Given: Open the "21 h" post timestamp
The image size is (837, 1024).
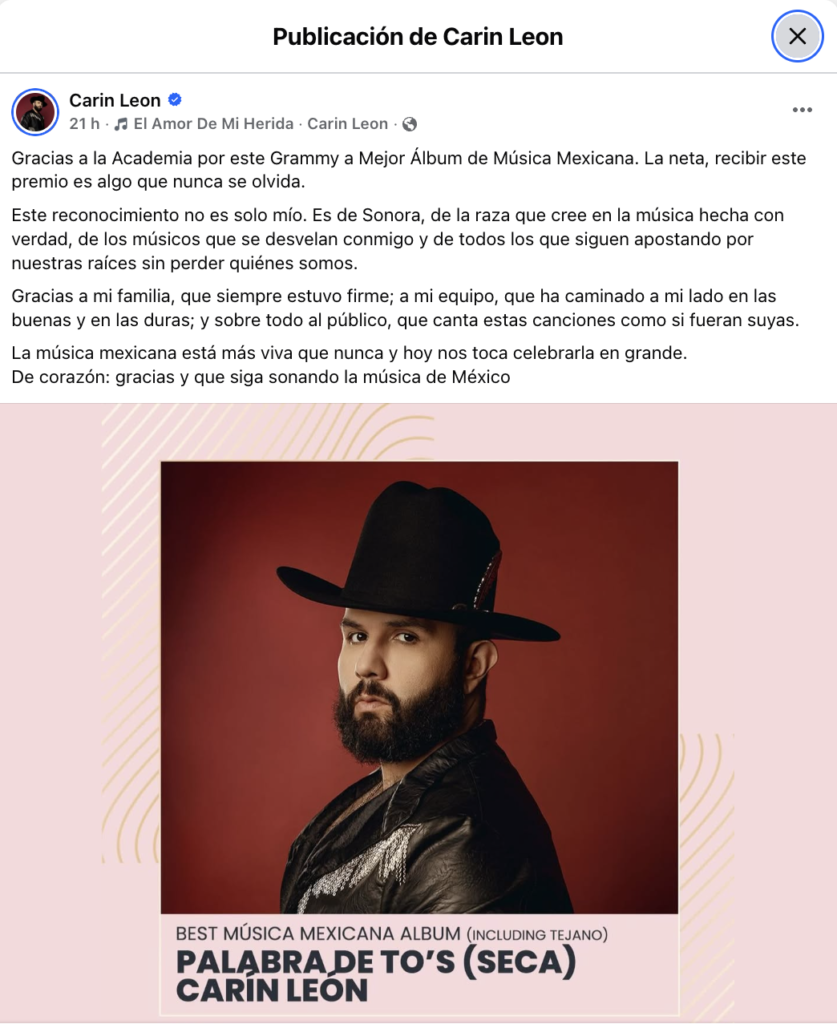Looking at the screenshot, I should (84, 123).
